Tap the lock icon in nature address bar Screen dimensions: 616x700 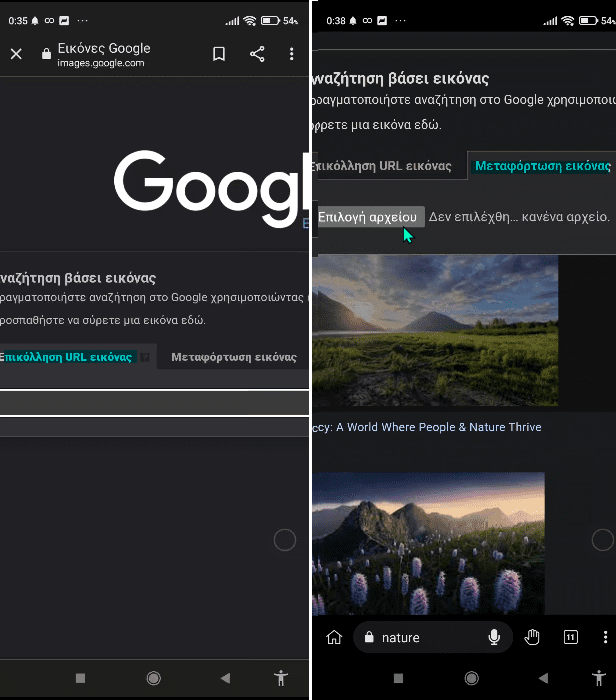tap(369, 637)
